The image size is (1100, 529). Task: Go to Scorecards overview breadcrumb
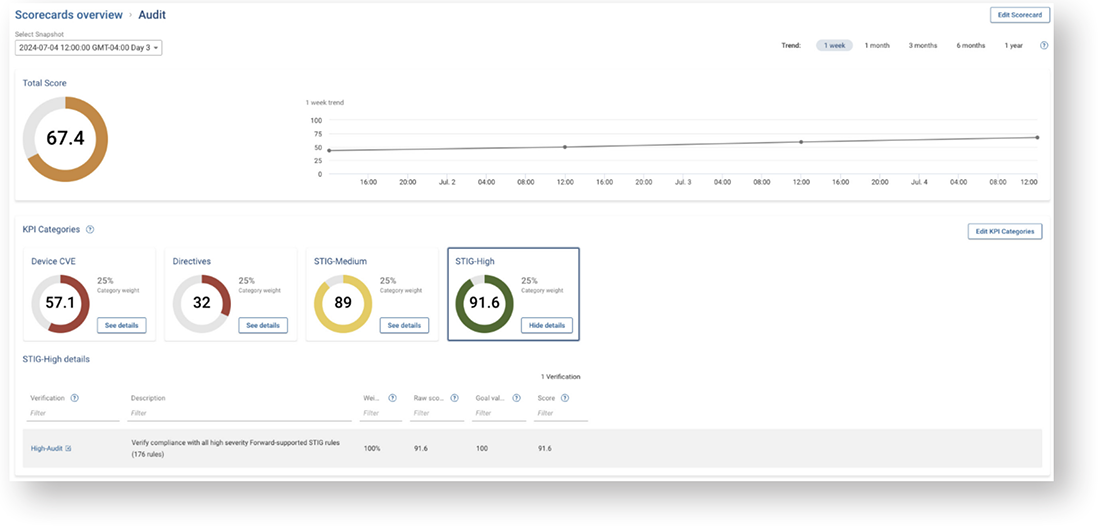click(x=68, y=15)
